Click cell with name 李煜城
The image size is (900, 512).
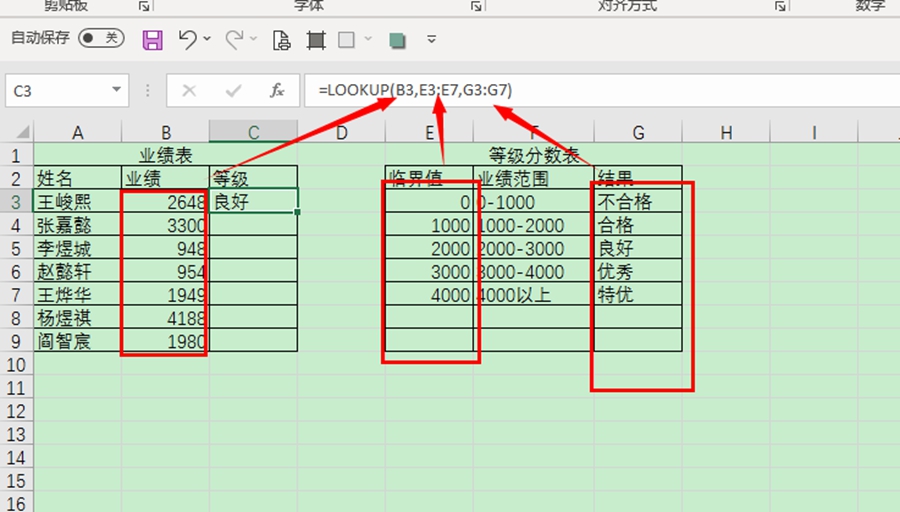[x=77, y=248]
